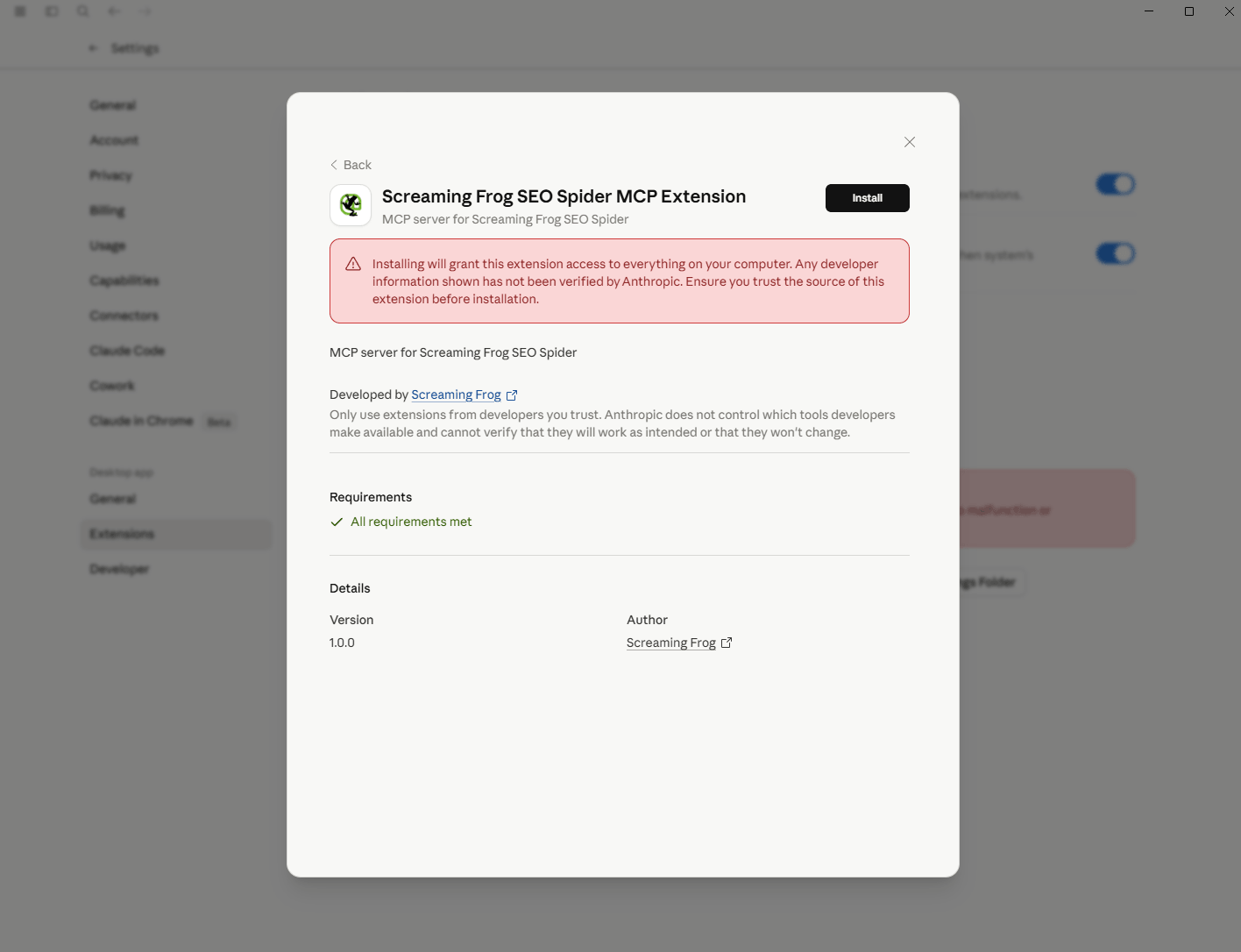Open the Usage settings page

(x=108, y=245)
